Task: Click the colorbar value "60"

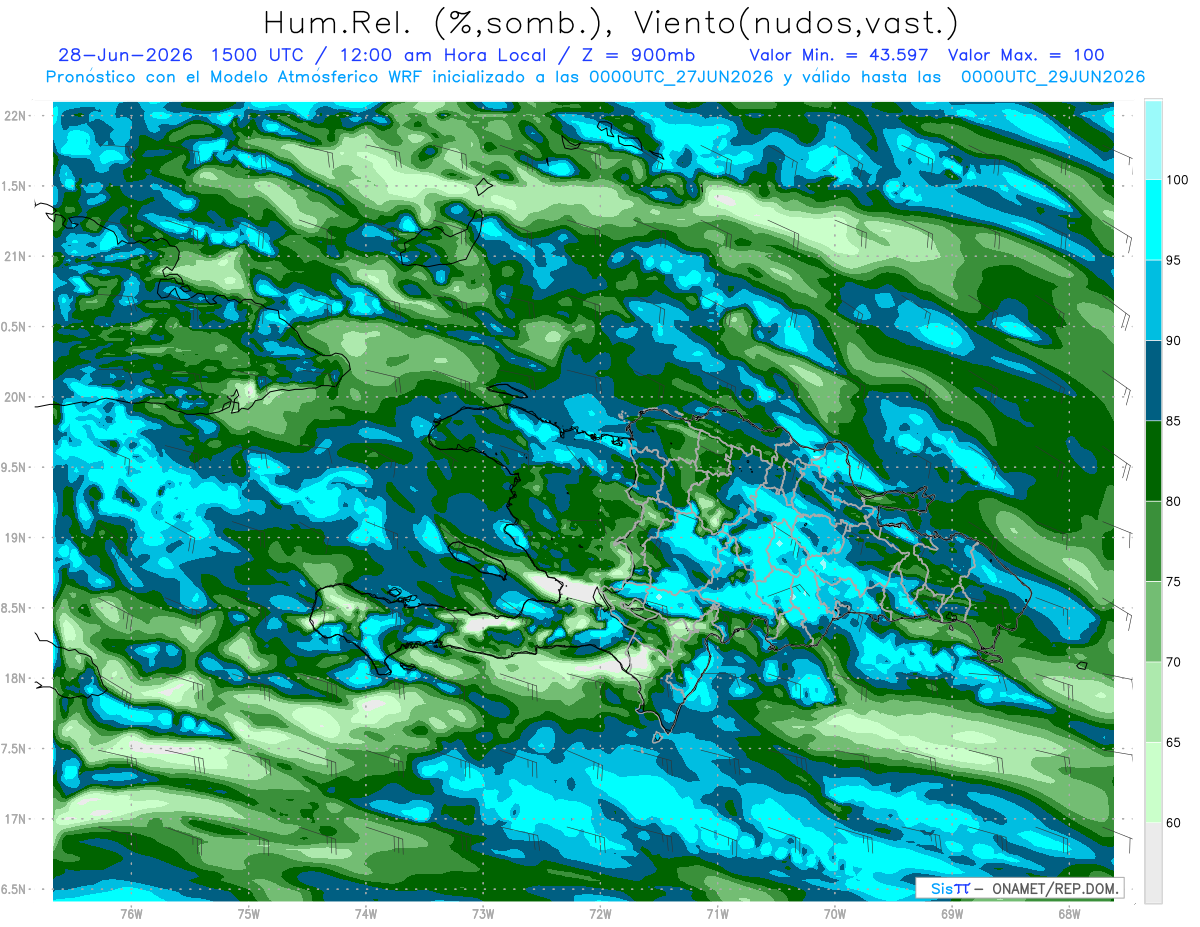Action: [x=1173, y=822]
